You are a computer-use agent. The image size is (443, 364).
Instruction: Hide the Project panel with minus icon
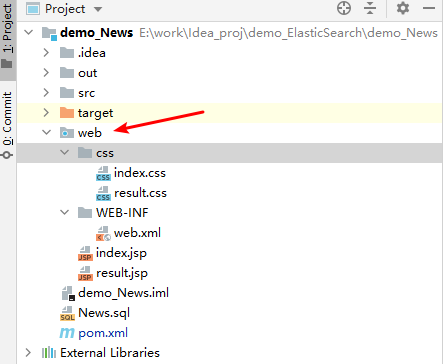429,8
